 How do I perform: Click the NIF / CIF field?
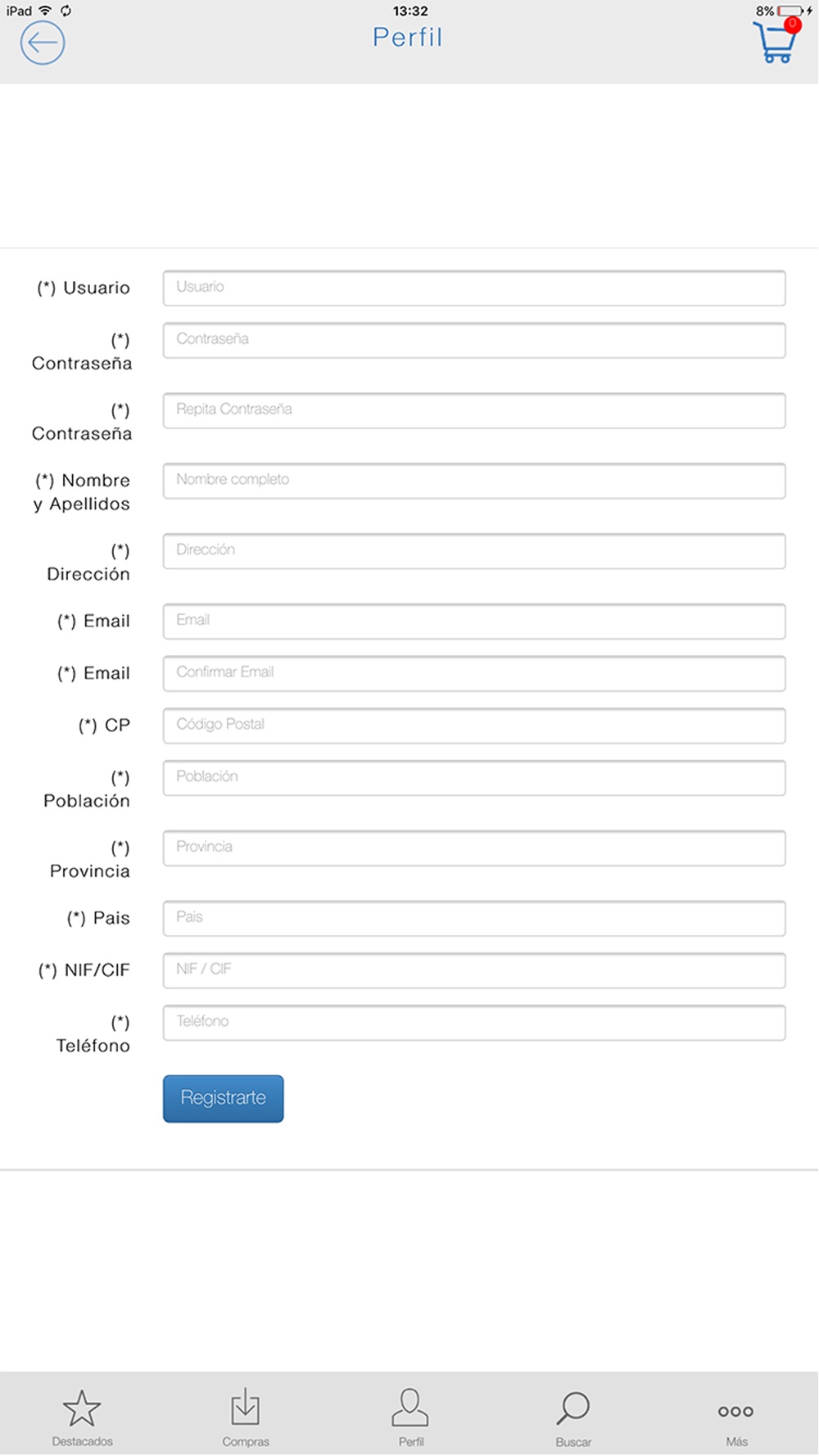[x=474, y=970]
